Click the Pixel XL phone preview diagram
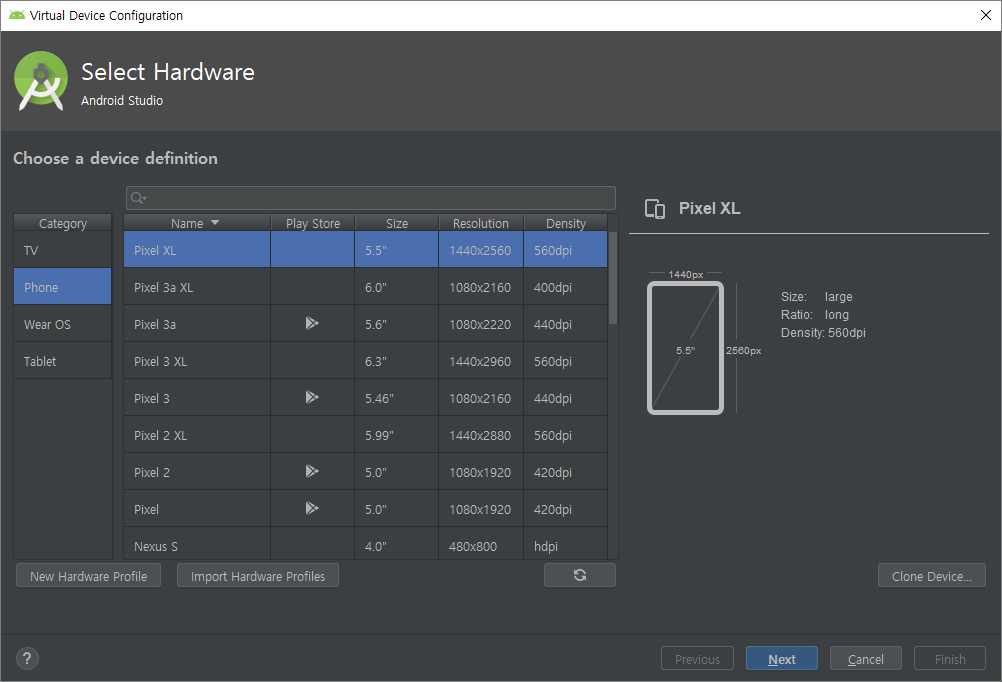This screenshot has width=1002, height=682. [x=685, y=348]
